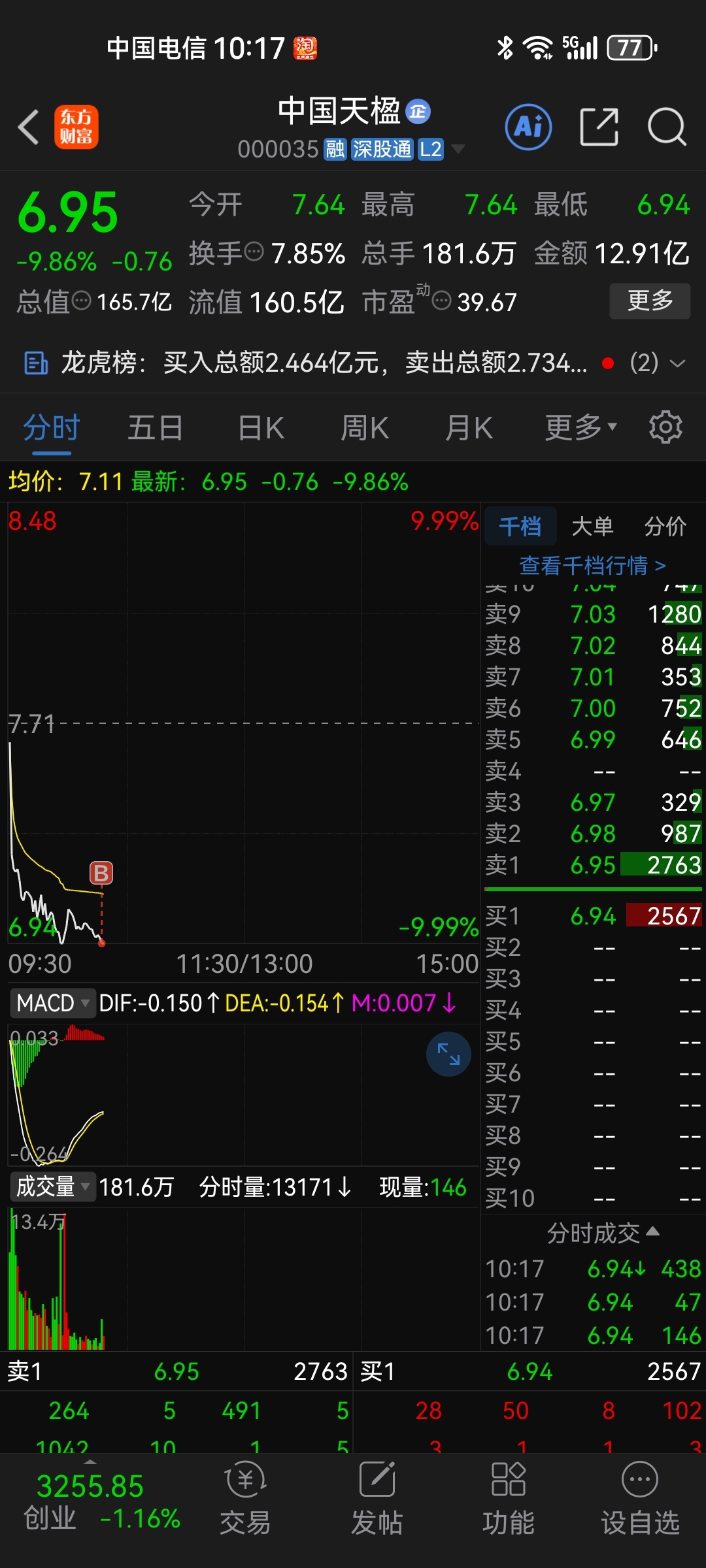The height and width of the screenshot is (1568, 706).
Task: Tap the 更多 quote details button
Action: [650, 301]
